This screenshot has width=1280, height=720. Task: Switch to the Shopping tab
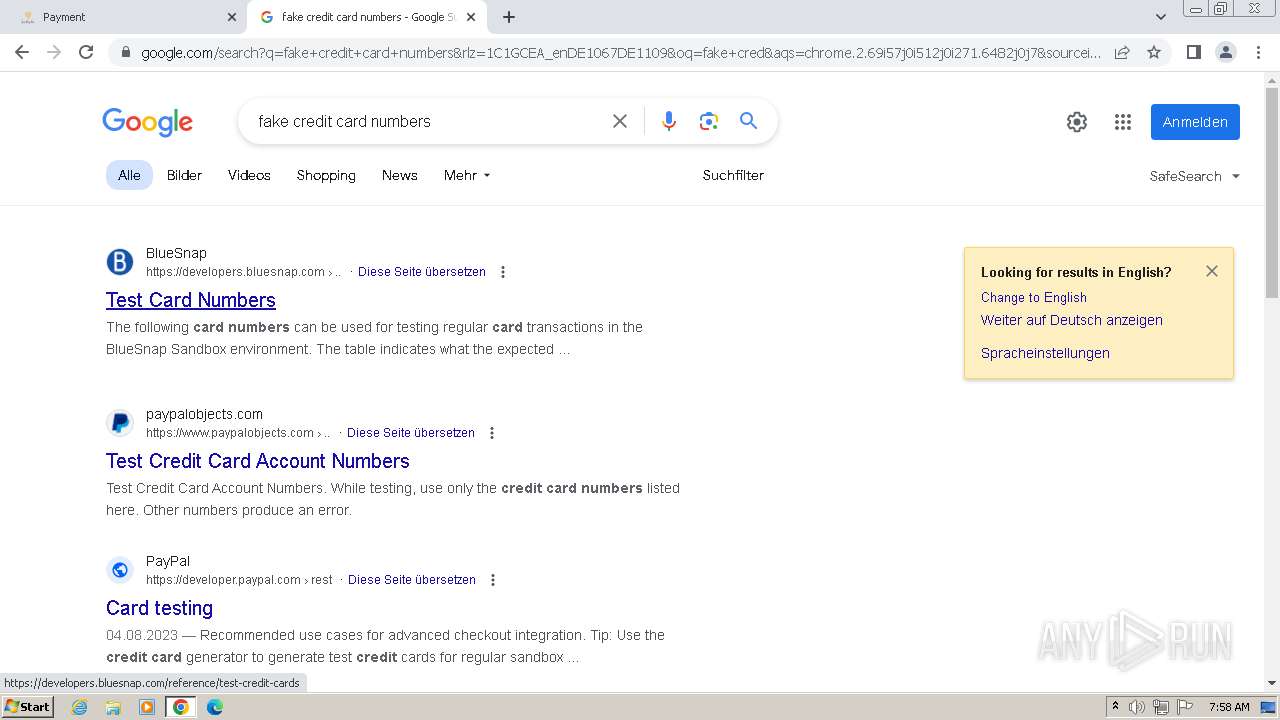[x=326, y=175]
